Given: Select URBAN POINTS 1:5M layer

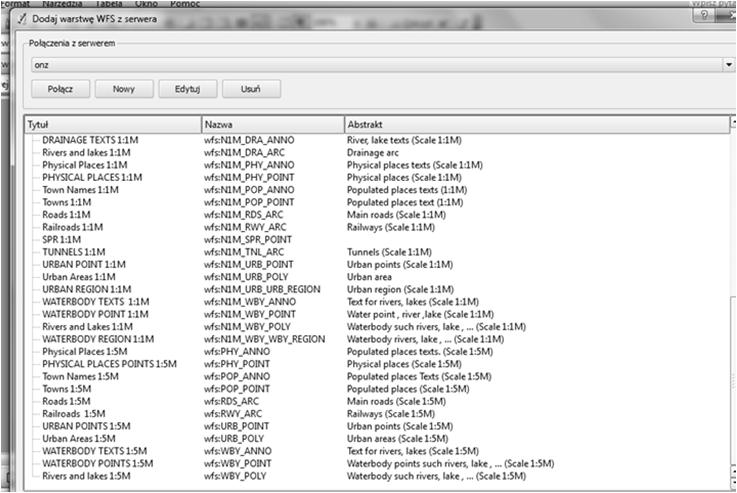Looking at the screenshot, I should 86,426.
